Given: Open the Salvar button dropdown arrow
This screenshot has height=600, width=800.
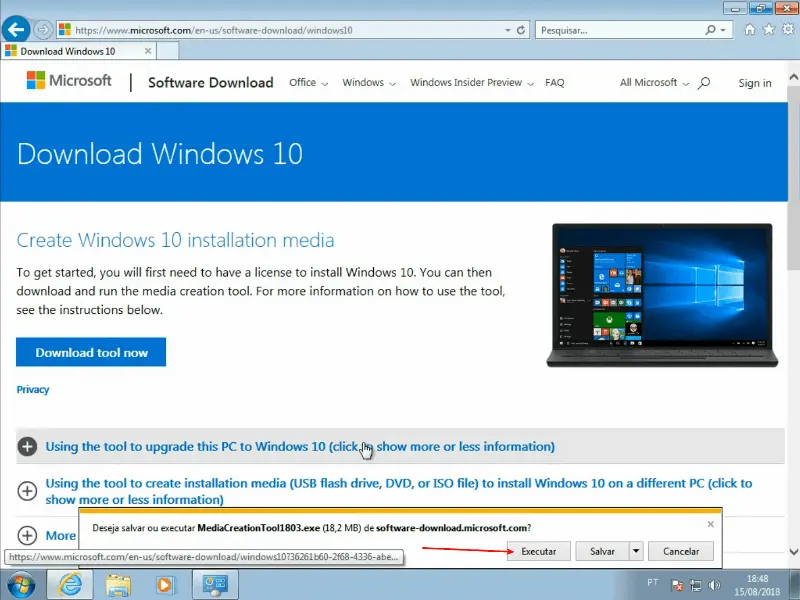Looking at the screenshot, I should tap(636, 551).
